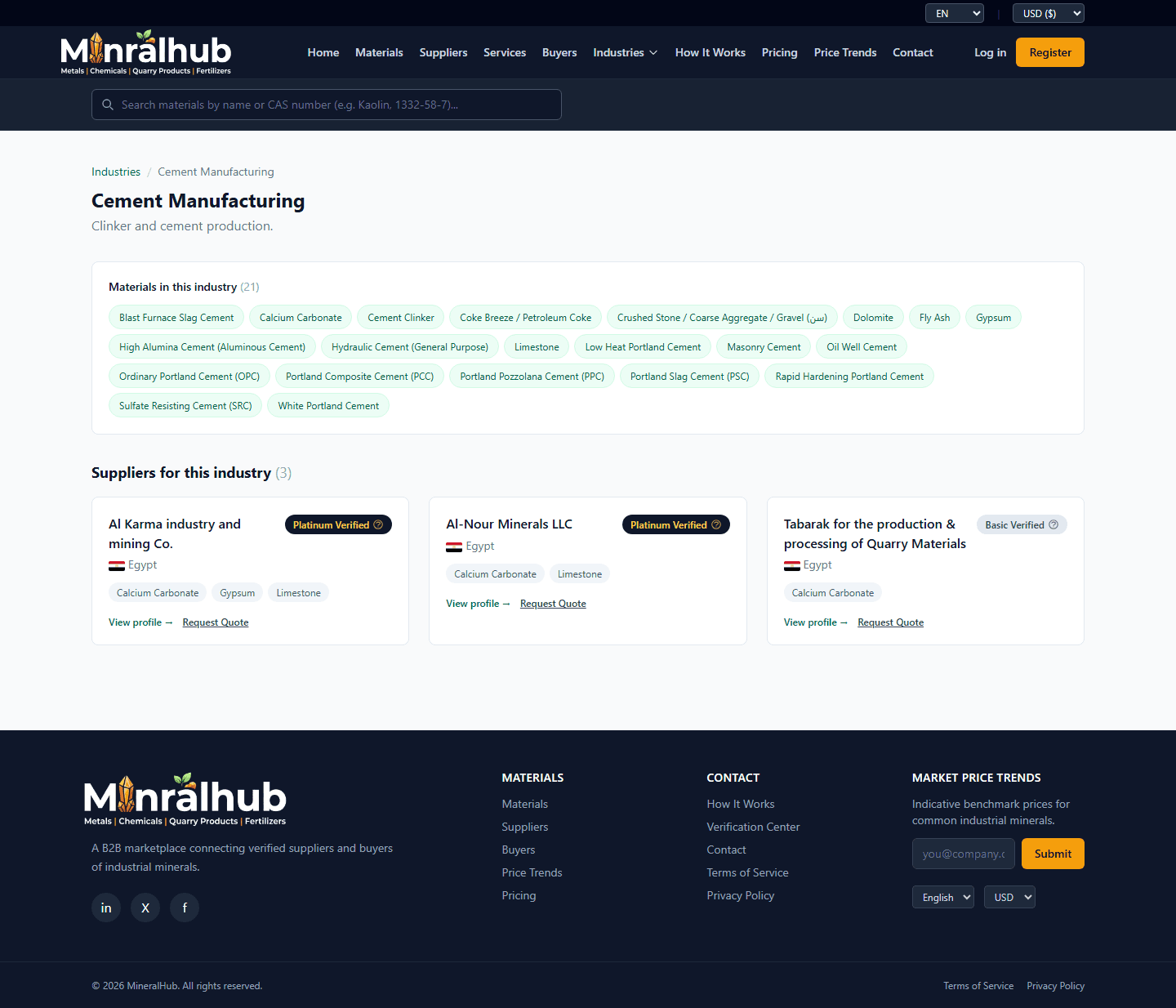Expand the Industries menu chevron
The image size is (1176, 1008).
pyautogui.click(x=653, y=53)
